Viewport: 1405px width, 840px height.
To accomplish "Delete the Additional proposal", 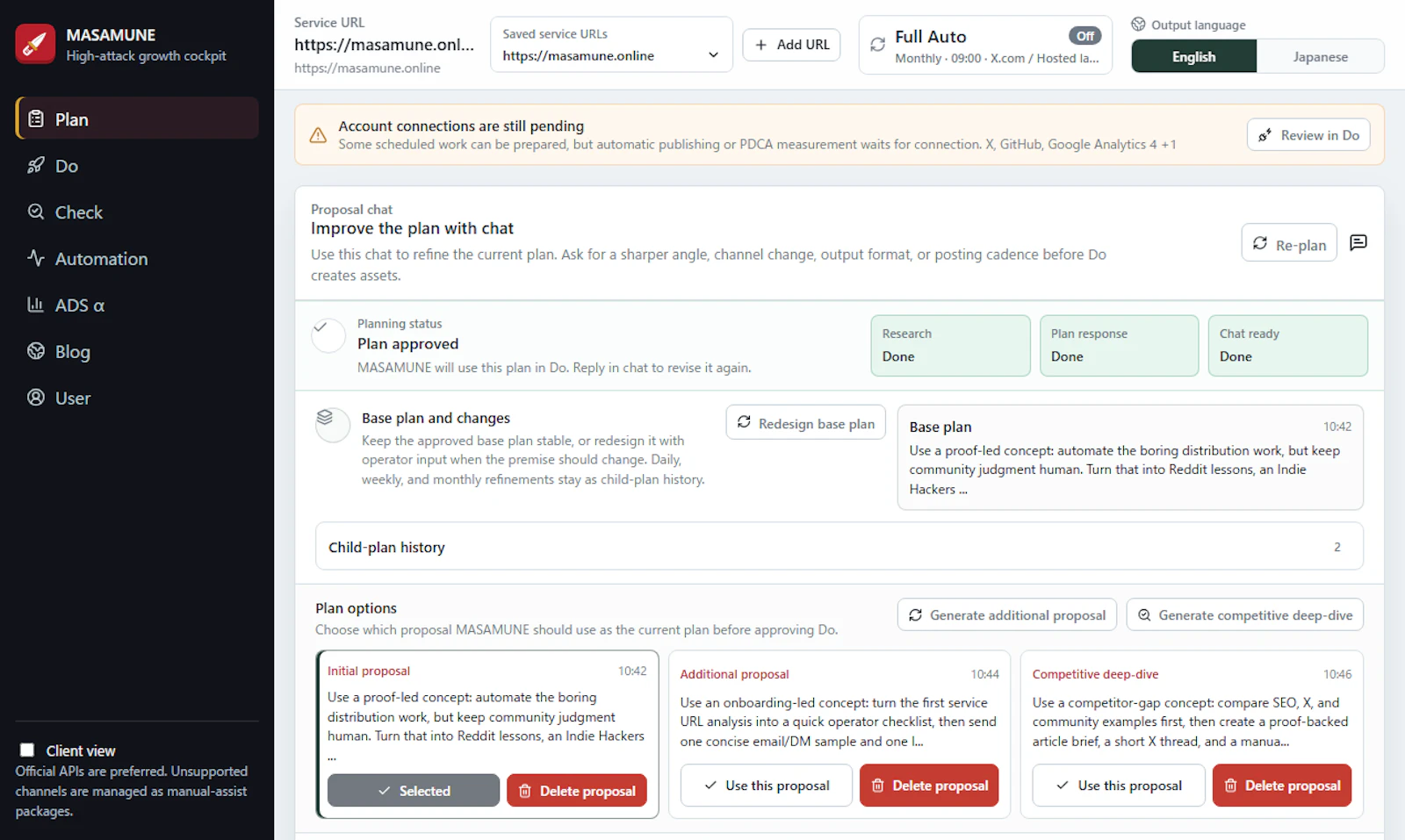I will (x=929, y=786).
